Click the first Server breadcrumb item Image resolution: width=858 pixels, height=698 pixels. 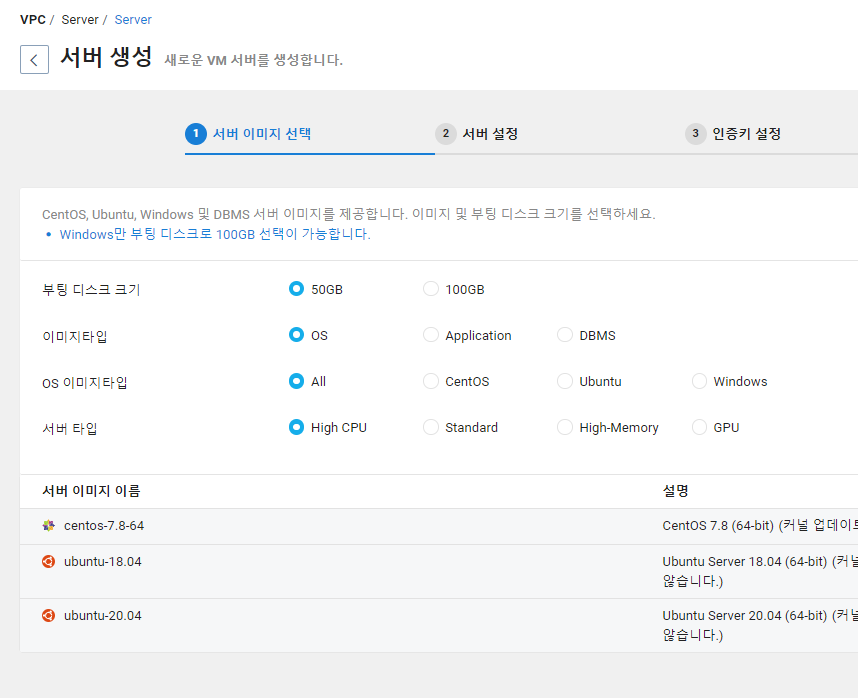coord(80,20)
